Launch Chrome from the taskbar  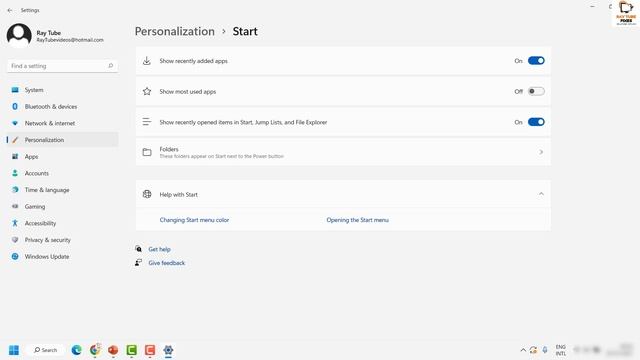(x=95, y=350)
